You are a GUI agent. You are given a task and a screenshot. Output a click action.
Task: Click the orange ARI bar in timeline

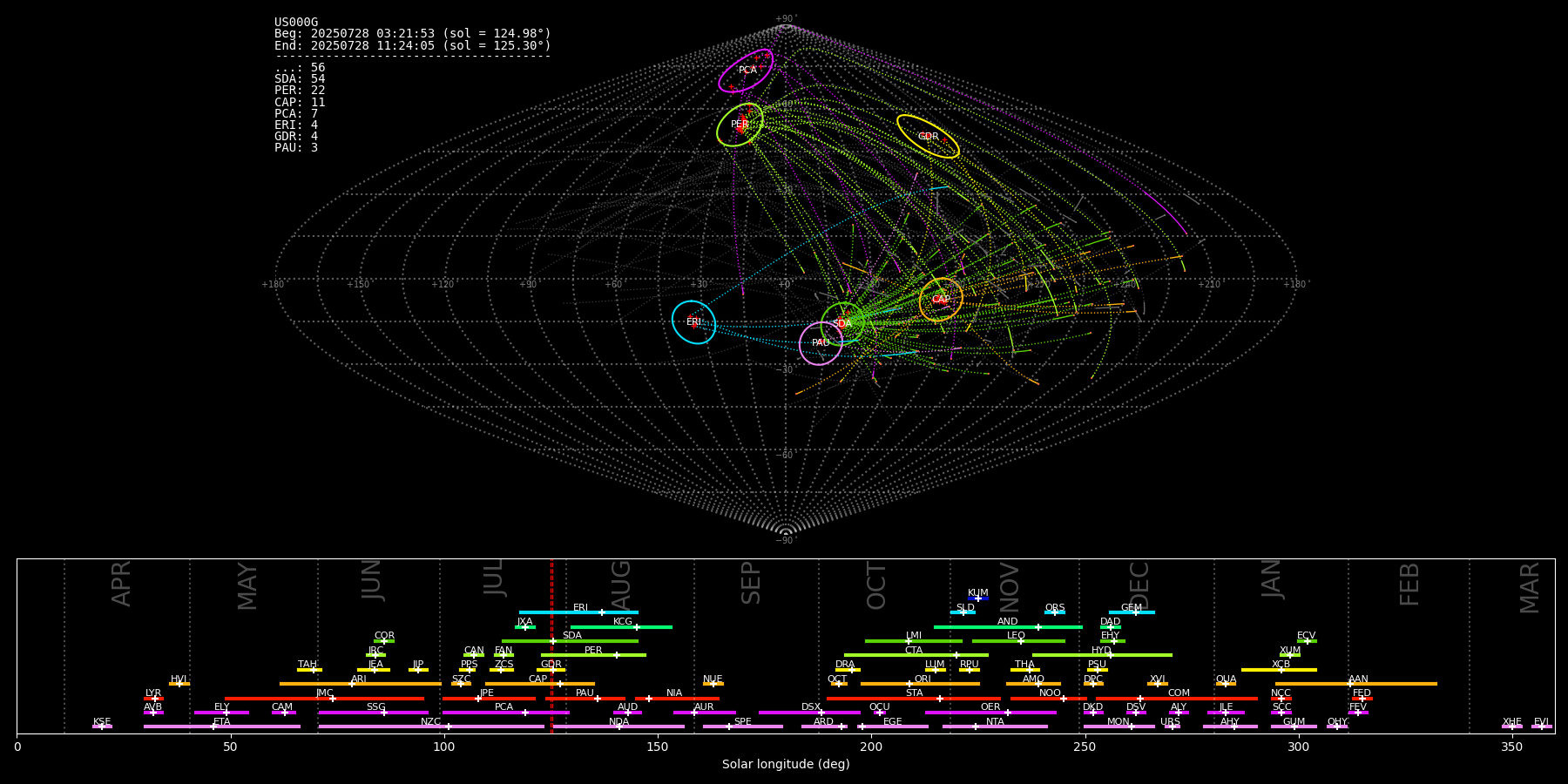(361, 684)
